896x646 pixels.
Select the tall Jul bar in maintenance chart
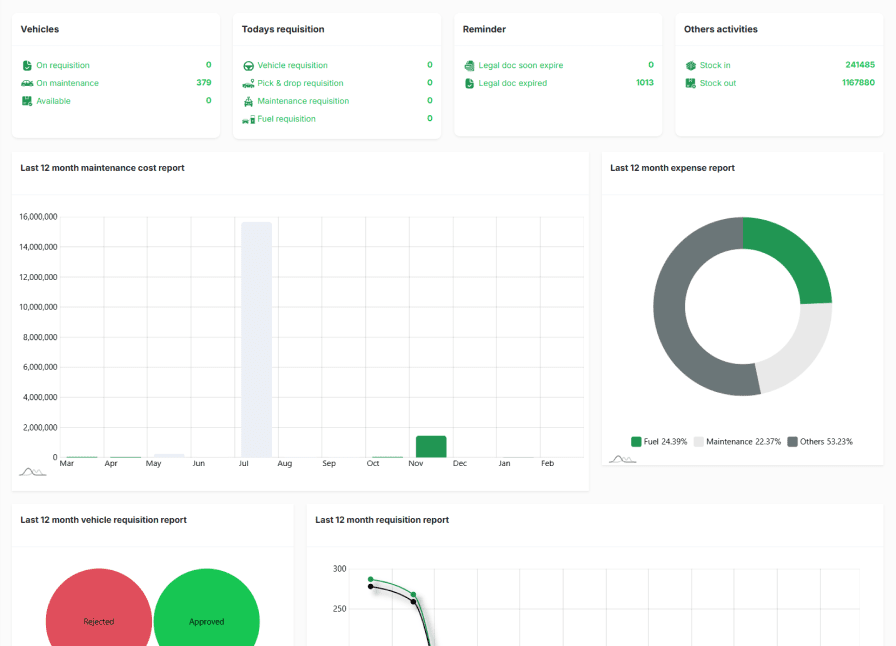tap(256, 339)
